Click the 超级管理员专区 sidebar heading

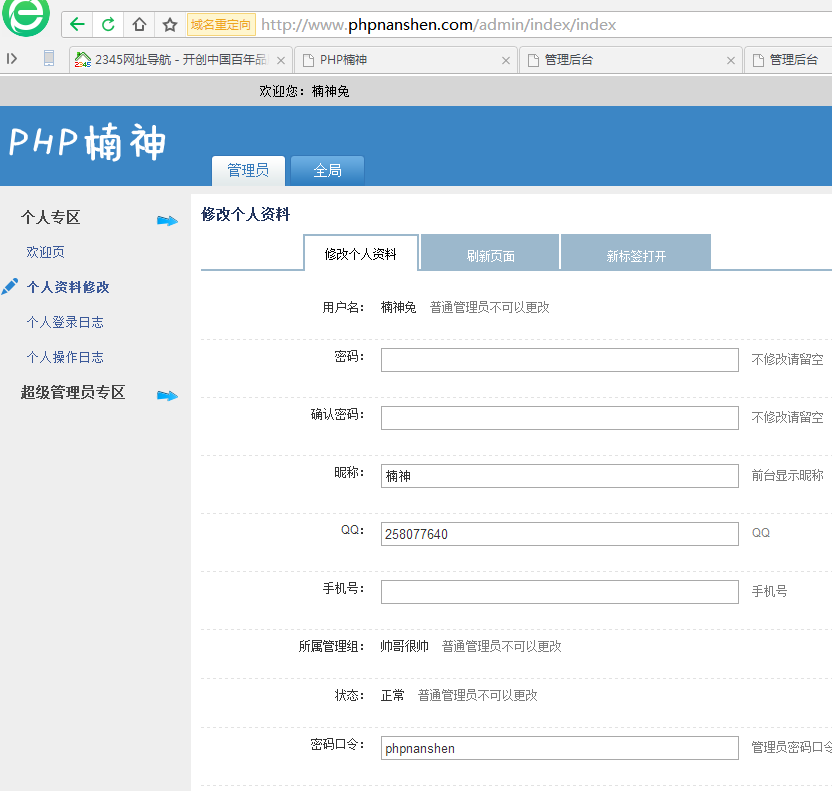(73, 392)
